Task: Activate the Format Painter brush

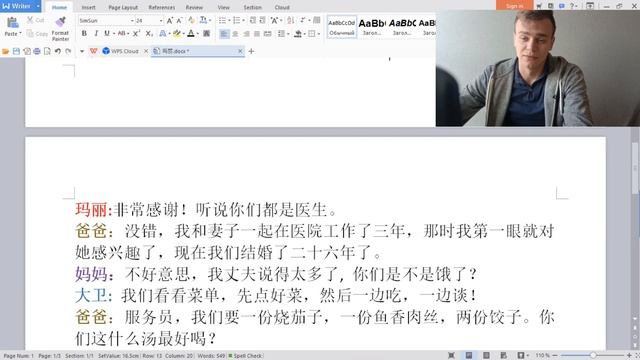Action: pos(60,22)
